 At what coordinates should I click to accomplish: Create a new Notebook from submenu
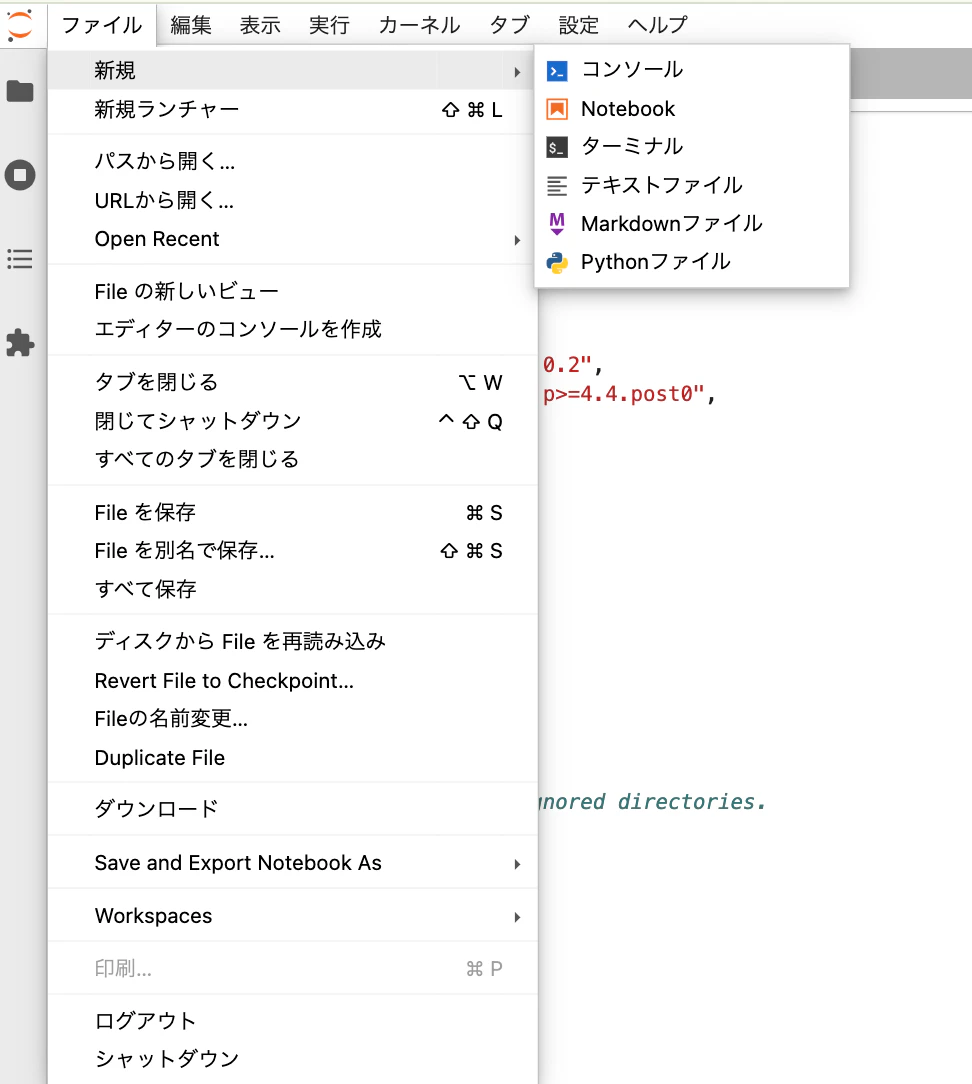click(x=691, y=109)
